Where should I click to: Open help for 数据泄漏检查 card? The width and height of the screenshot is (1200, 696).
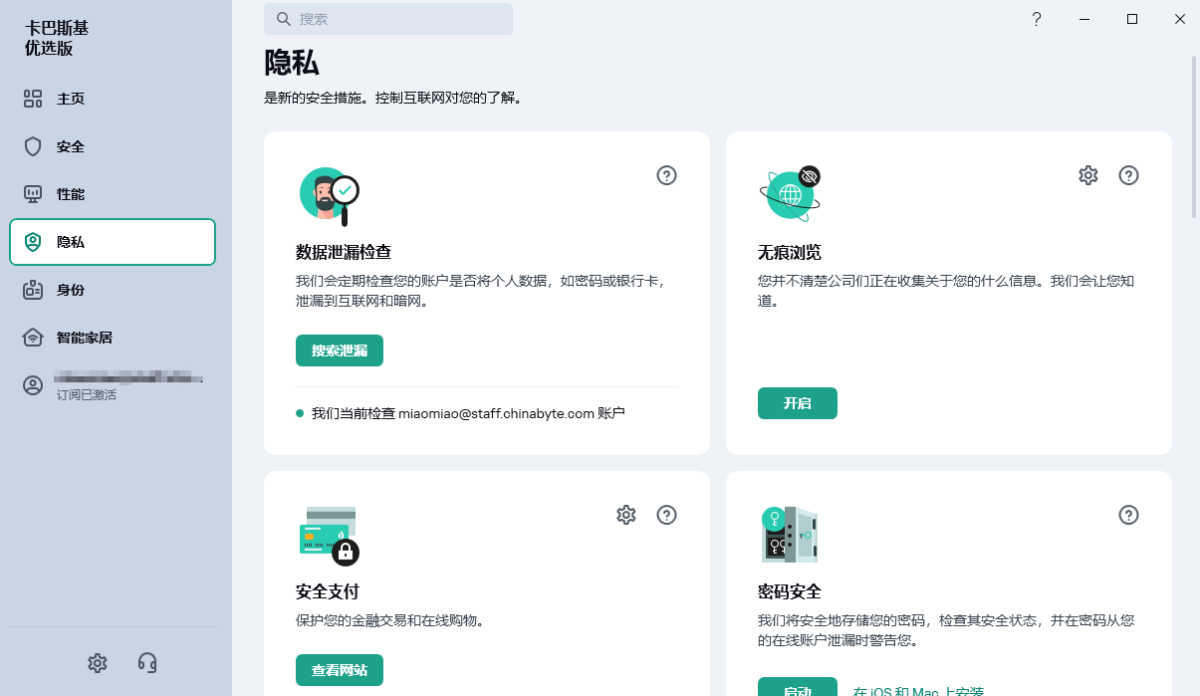coord(666,175)
